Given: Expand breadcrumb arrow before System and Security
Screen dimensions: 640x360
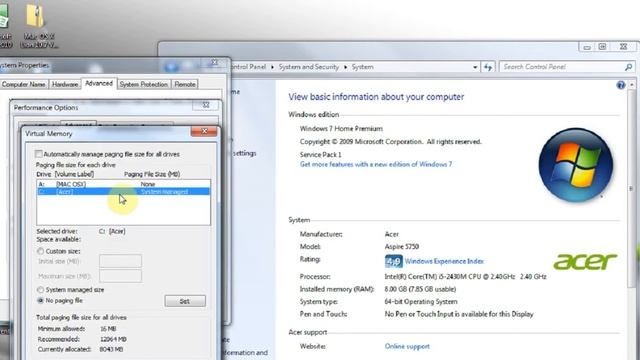Looking at the screenshot, I should (x=272, y=67).
